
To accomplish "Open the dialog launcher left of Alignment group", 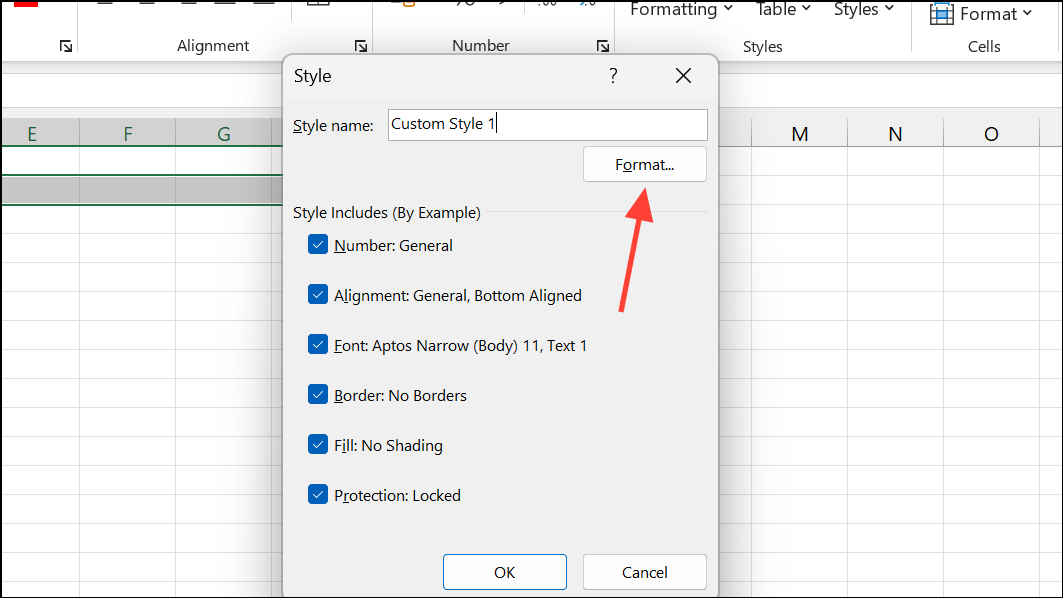I will (x=65, y=46).
